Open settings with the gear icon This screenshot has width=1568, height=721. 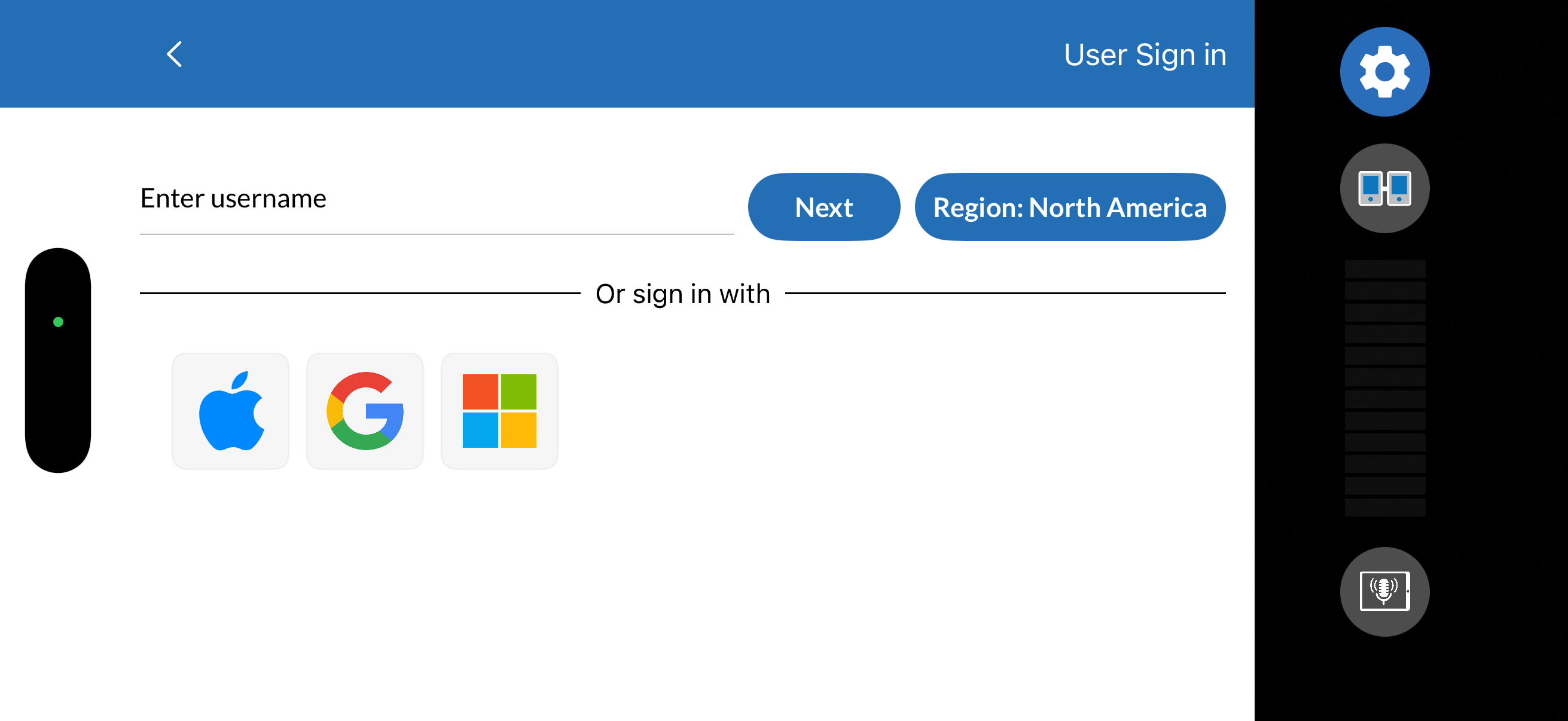pos(1384,72)
